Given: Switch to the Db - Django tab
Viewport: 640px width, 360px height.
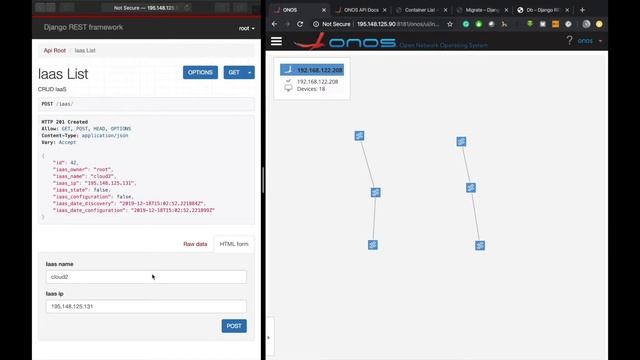Looking at the screenshot, I should (x=543, y=10).
